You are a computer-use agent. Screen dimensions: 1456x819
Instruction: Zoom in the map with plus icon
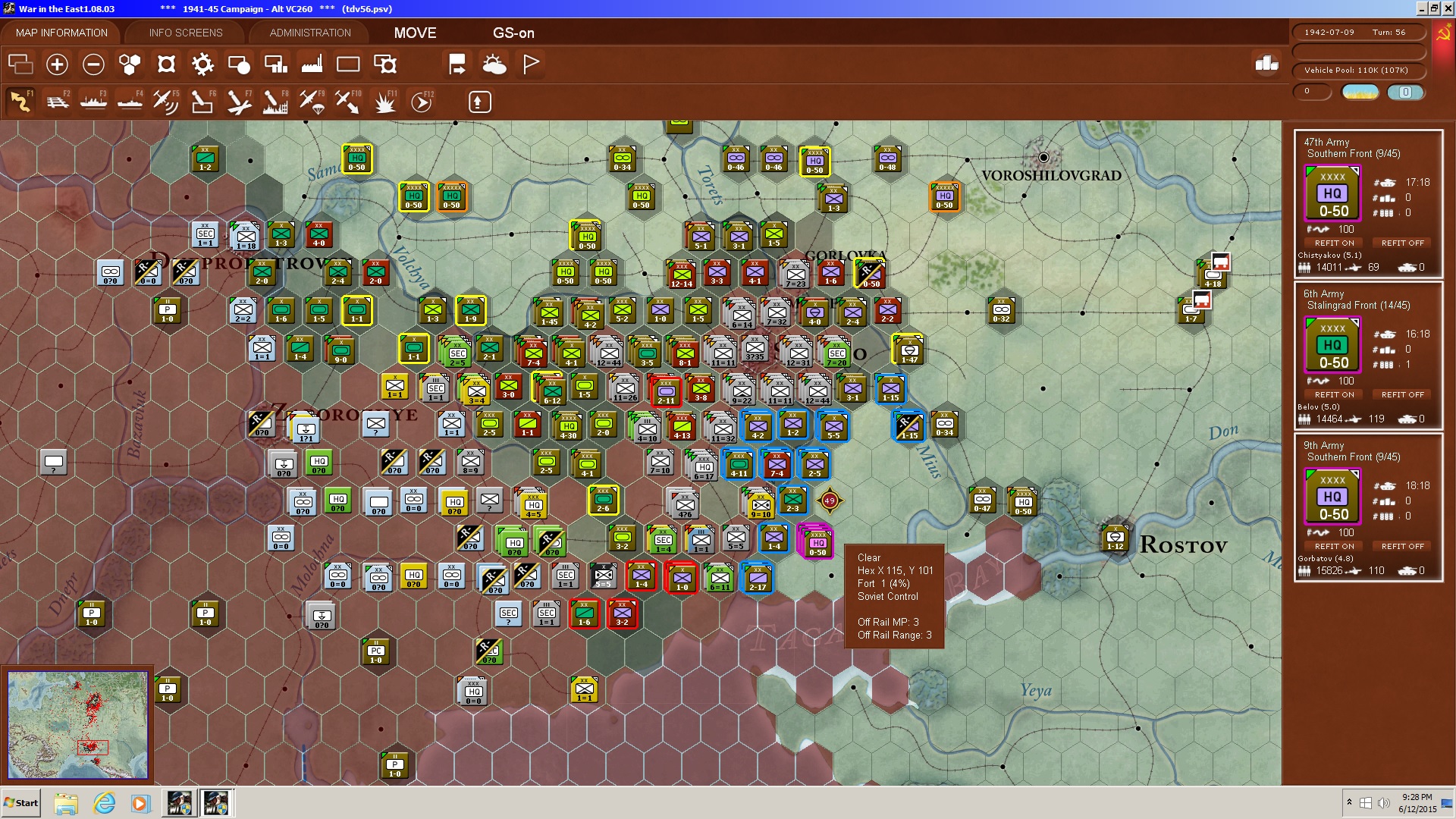click(x=57, y=64)
